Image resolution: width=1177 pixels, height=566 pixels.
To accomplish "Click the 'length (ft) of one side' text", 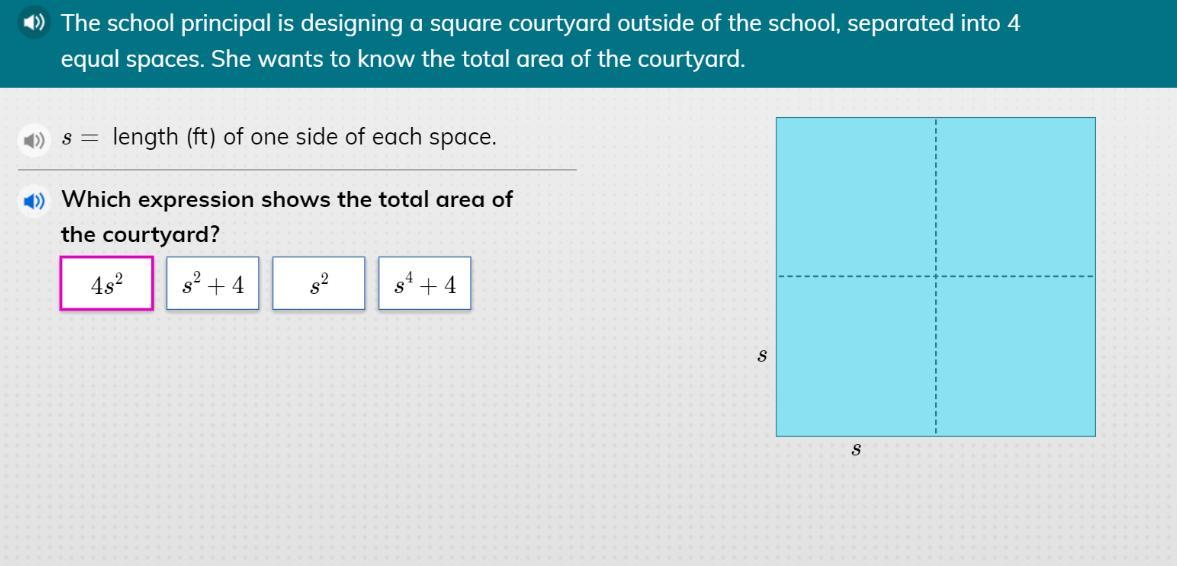I will pos(305,137).
